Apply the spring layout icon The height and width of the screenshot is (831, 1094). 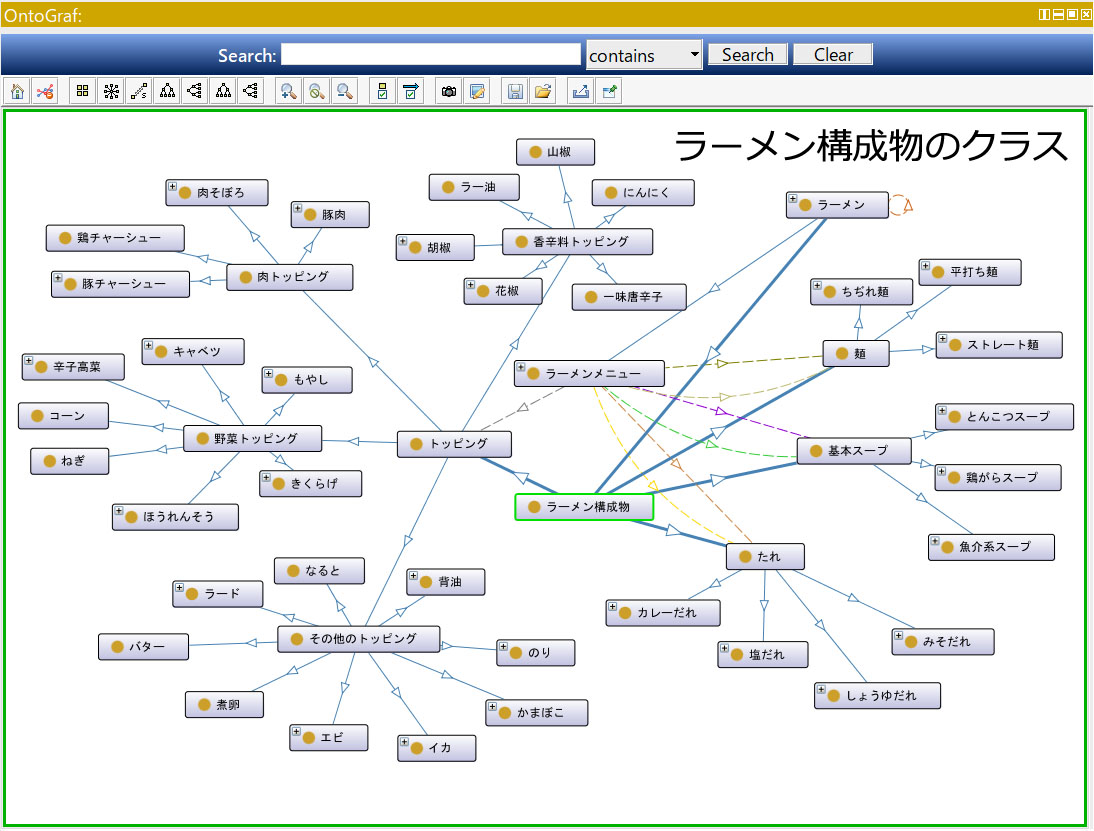[x=139, y=91]
